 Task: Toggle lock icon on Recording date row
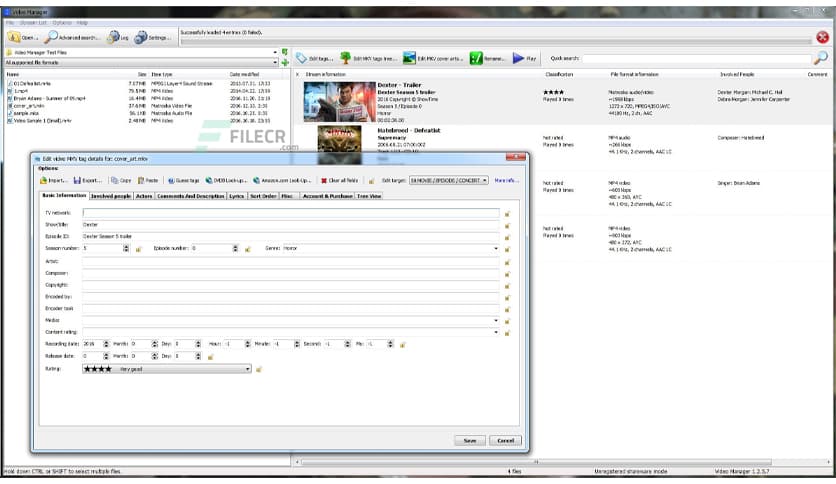403,345
